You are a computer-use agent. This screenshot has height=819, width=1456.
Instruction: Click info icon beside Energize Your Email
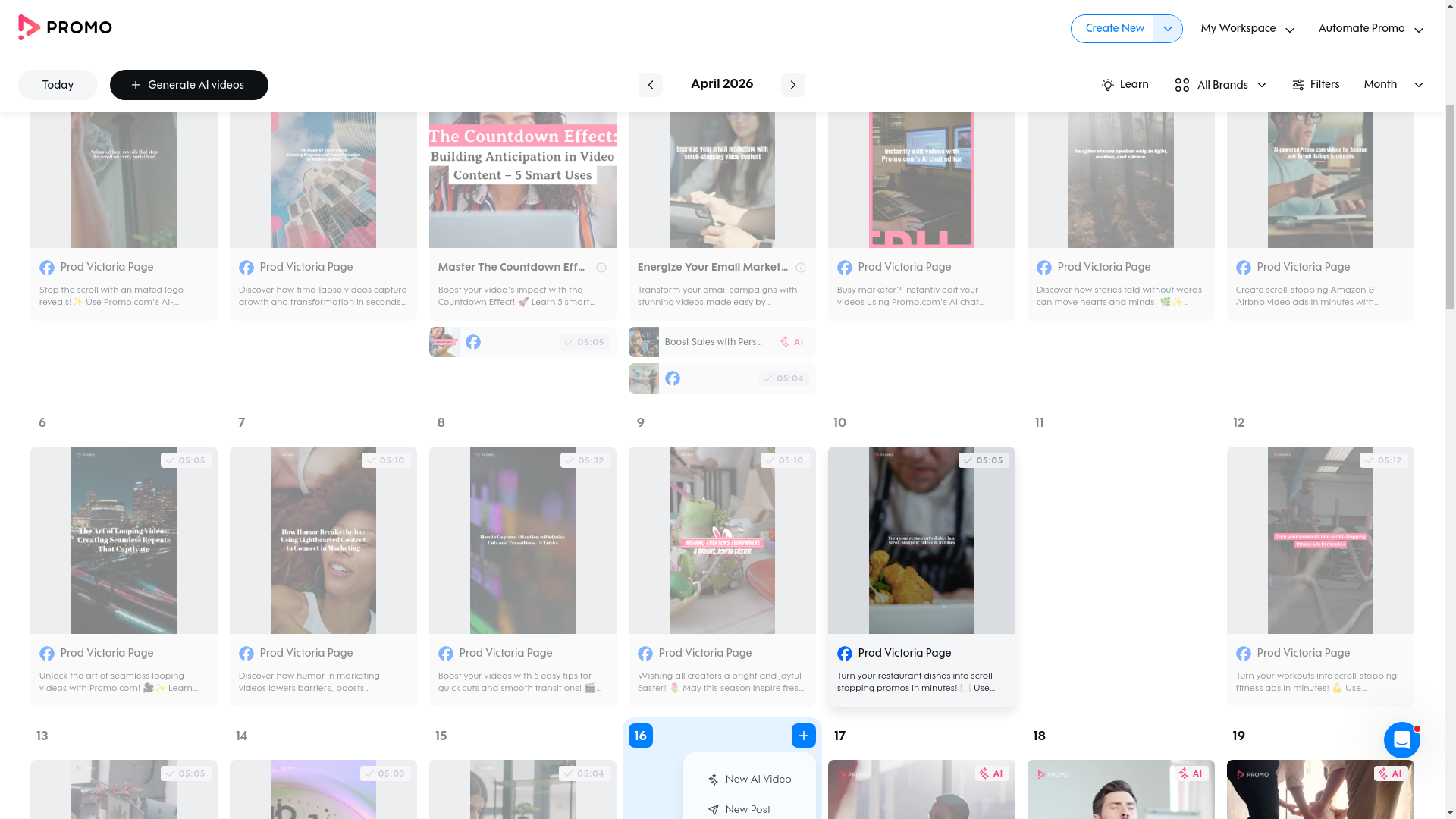point(801,268)
